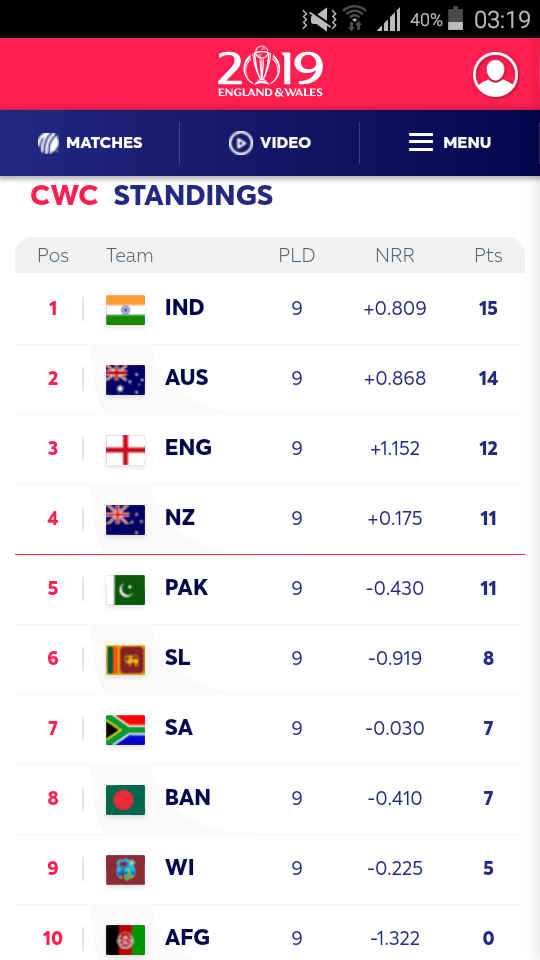The width and height of the screenshot is (540, 960).
Task: Tap the New Zealand flag icon
Action: [x=126, y=520]
